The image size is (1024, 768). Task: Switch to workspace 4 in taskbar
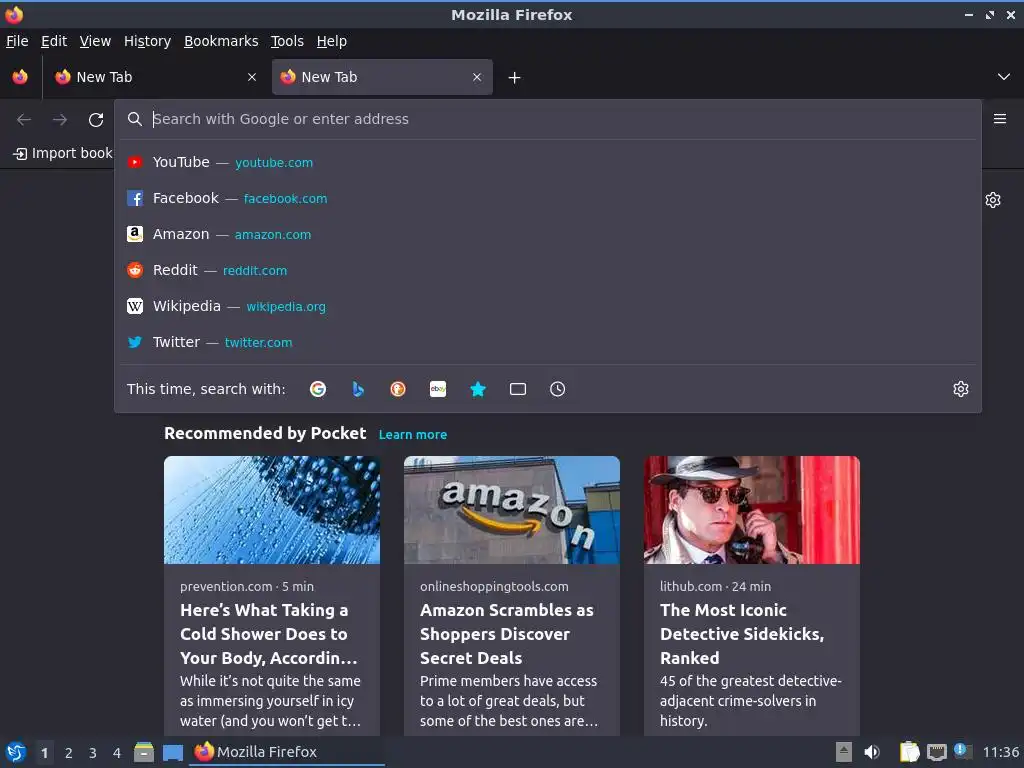click(x=117, y=753)
